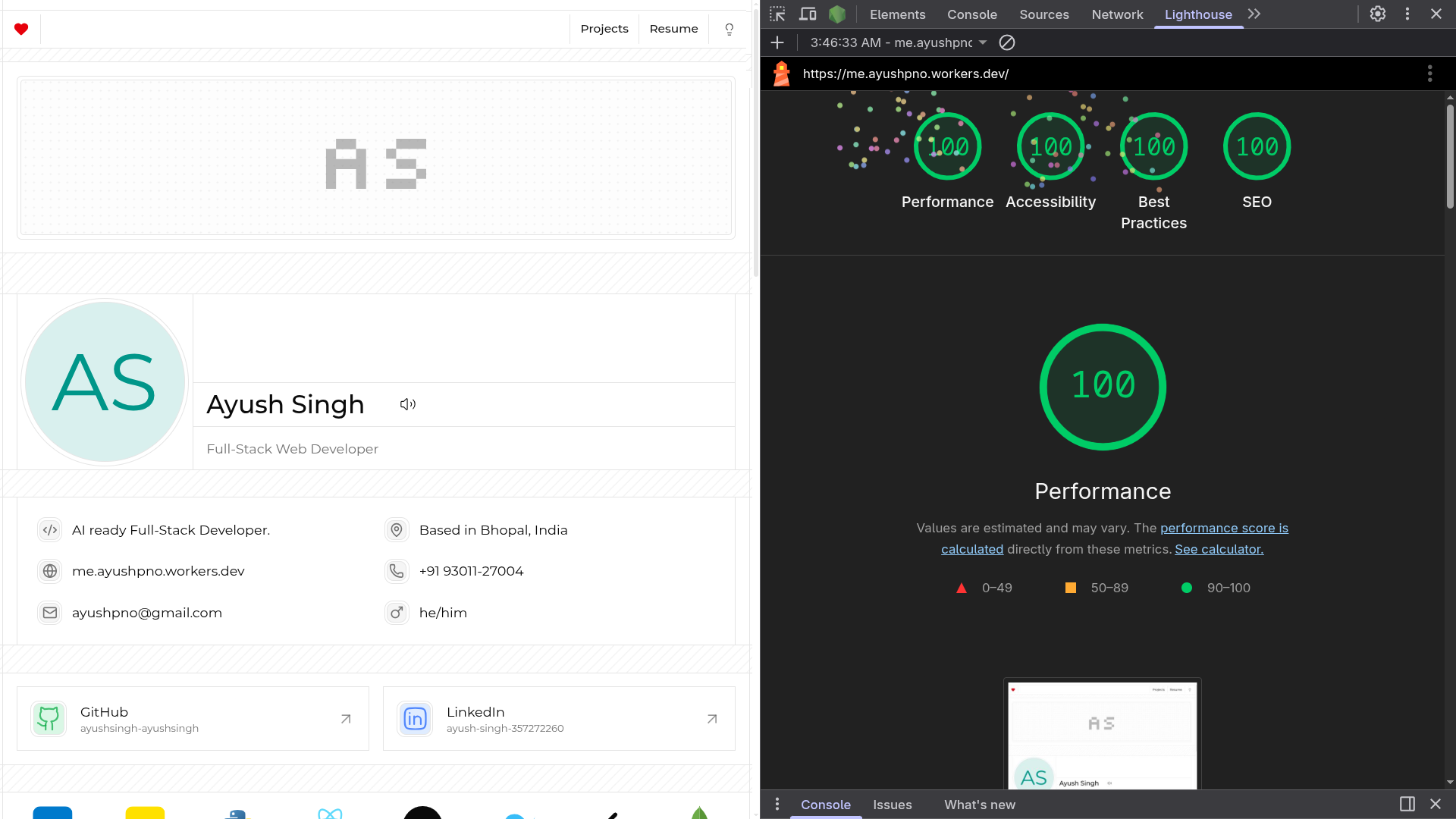Toggle the device emulation toolbar

(808, 14)
